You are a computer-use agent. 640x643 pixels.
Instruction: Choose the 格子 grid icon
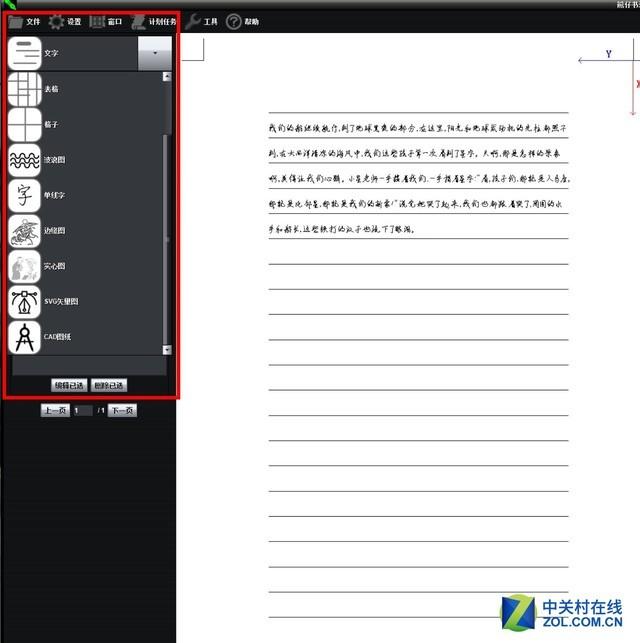coord(24,125)
